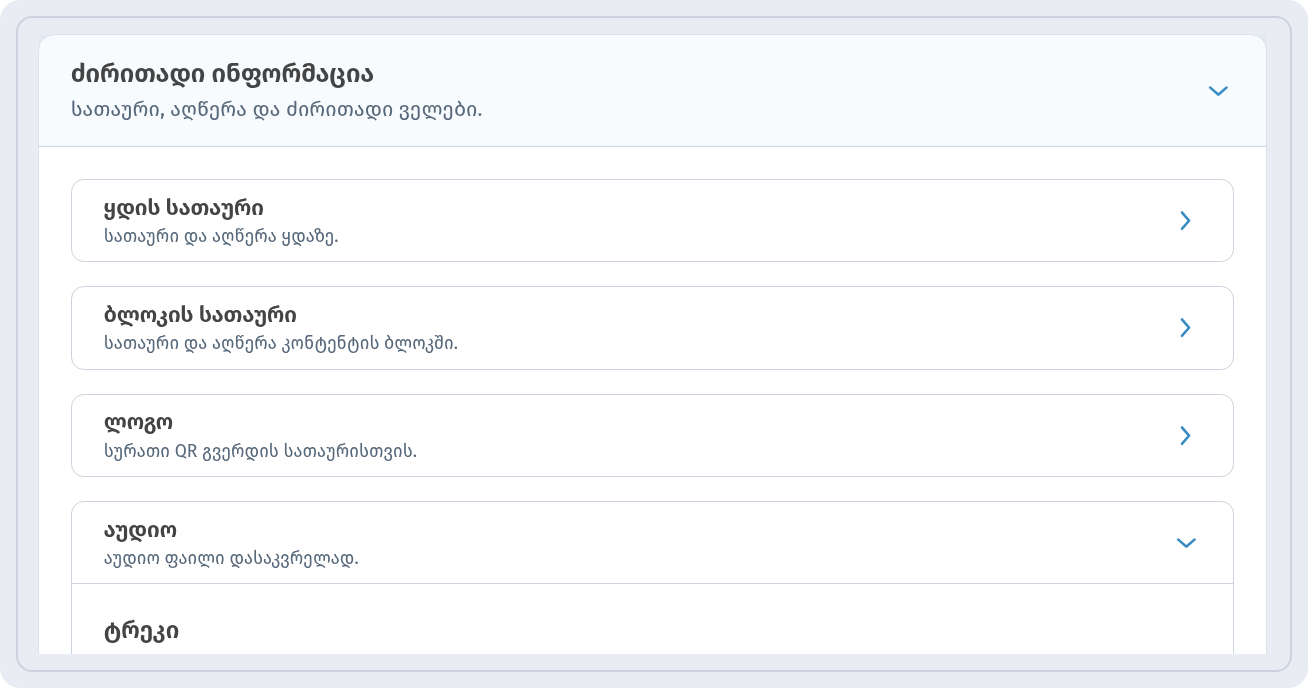Click the title text ბლოკის სათაური

[200, 315]
